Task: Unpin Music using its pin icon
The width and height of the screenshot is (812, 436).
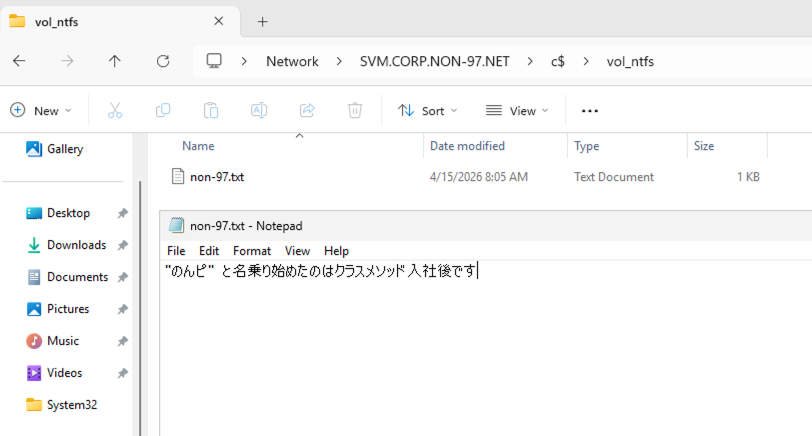Action: pos(123,341)
